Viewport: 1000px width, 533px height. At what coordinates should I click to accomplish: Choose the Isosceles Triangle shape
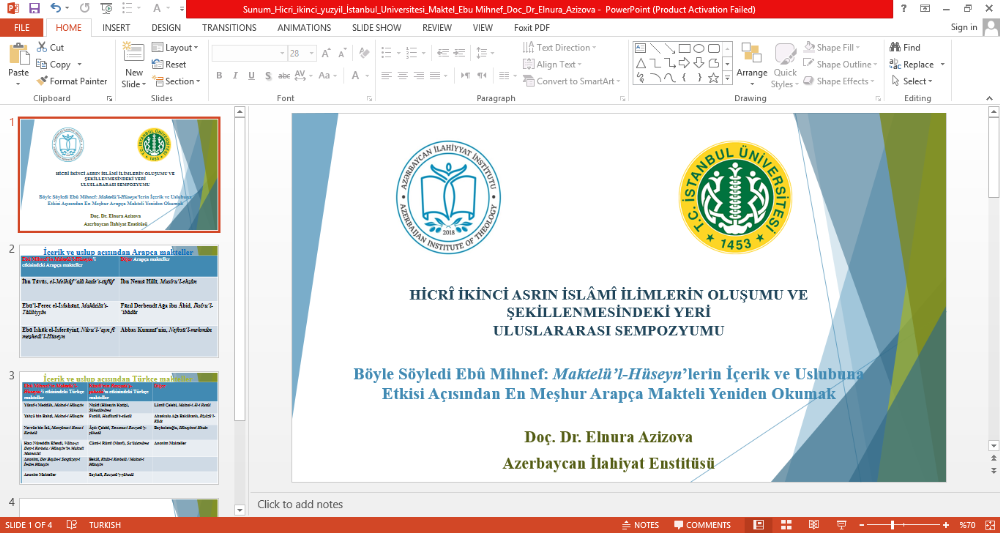click(640, 62)
